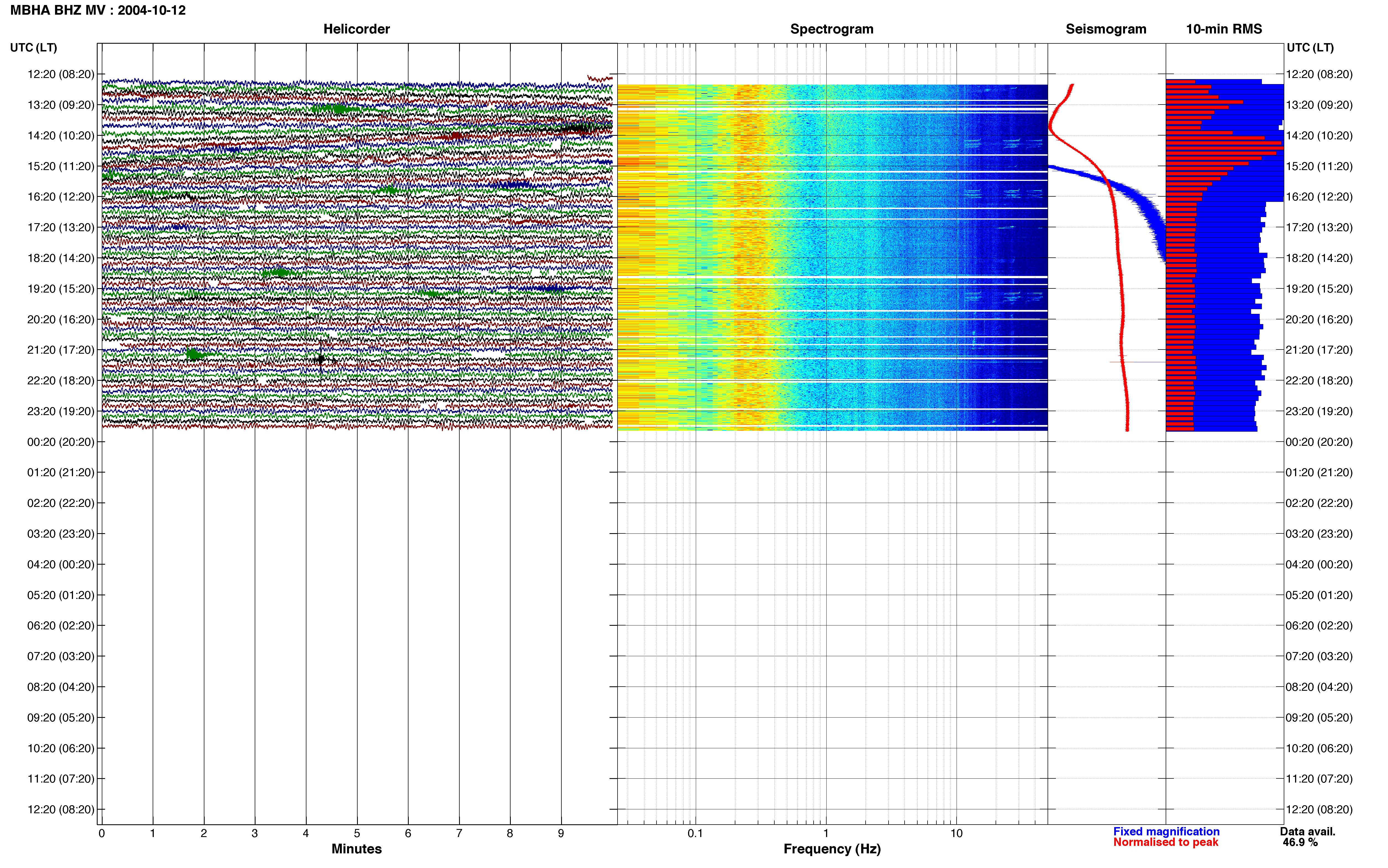Click the 'Fixed magnification' legend text
Image resolution: width=1388 pixels, height=868 pixels.
[1166, 831]
